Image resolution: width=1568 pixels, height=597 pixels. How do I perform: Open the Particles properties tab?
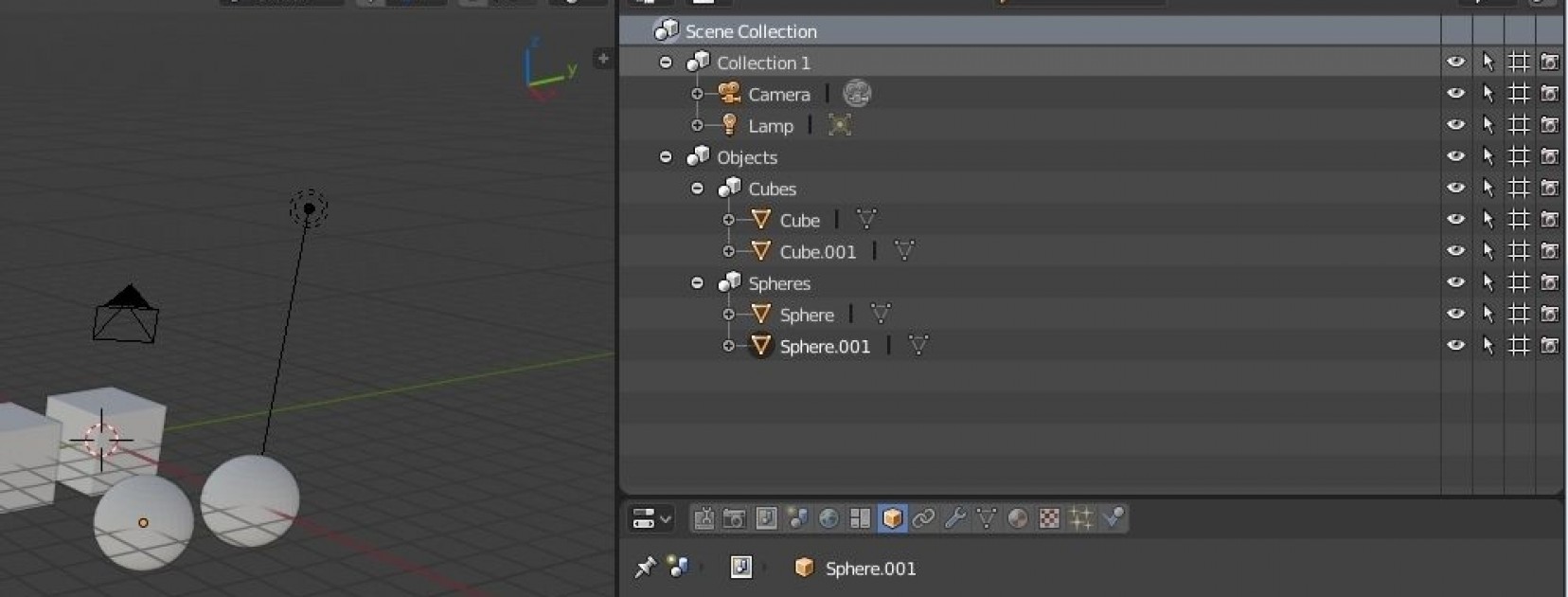coord(1081,518)
